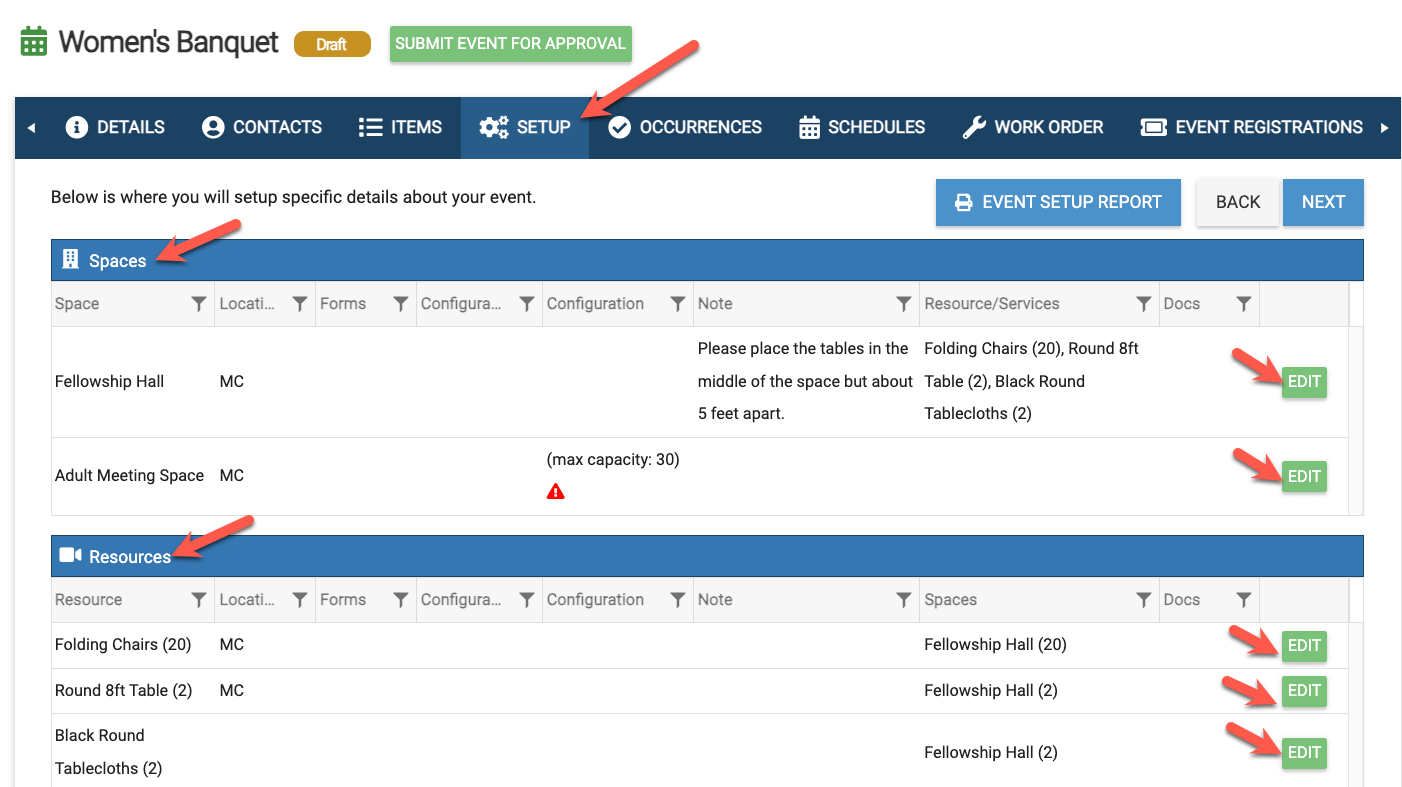This screenshot has width=1402, height=787.
Task: Click the Docs filter icon in Resources
Action: pos(1243,600)
